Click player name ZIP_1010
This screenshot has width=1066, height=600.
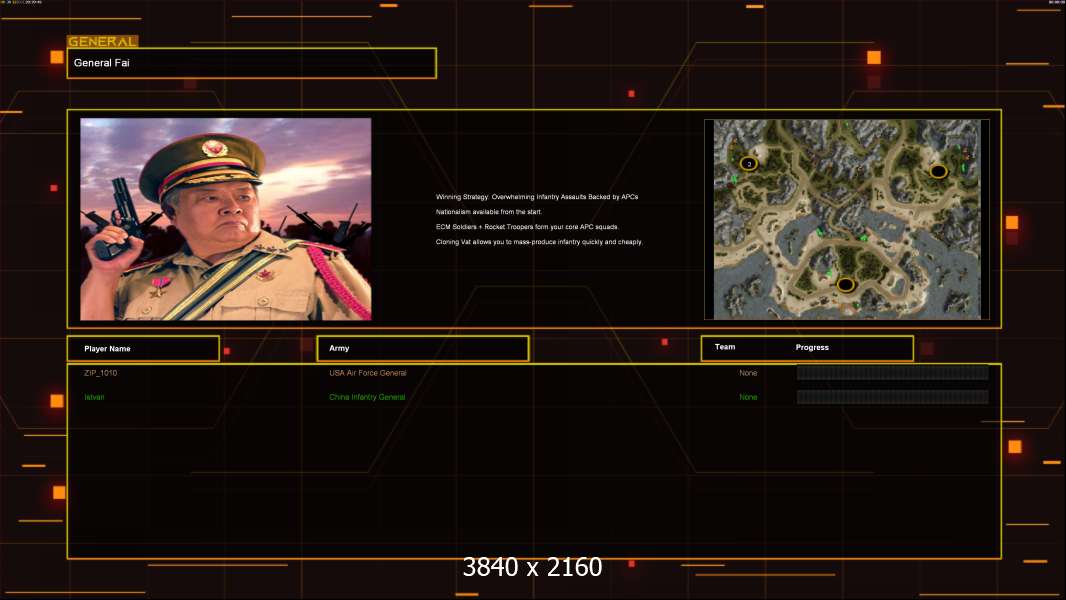pos(101,373)
